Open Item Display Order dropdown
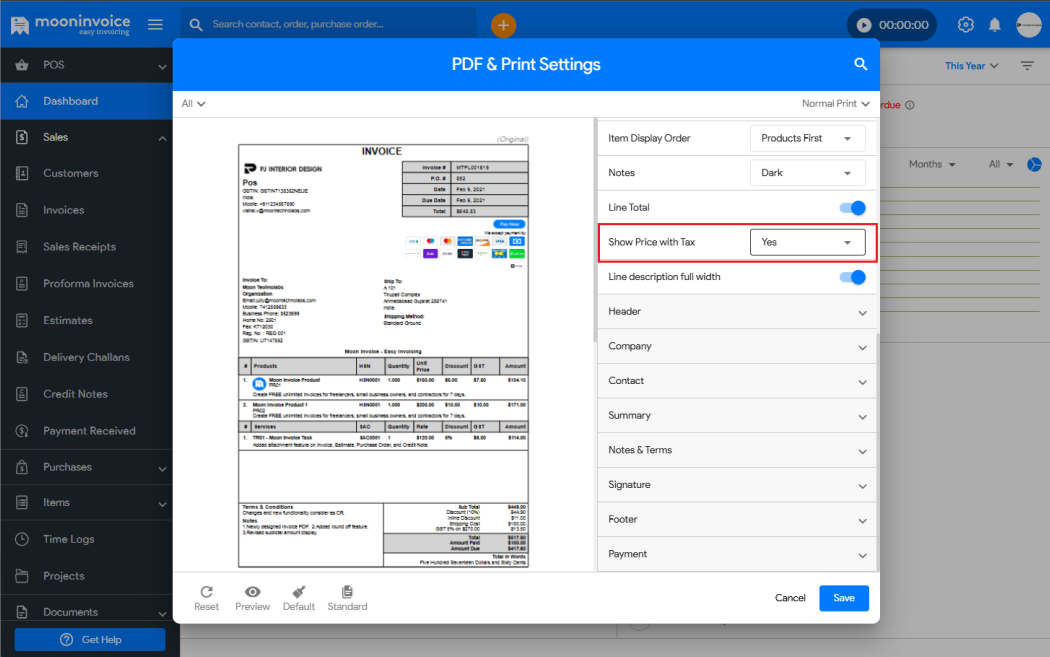 pos(807,138)
